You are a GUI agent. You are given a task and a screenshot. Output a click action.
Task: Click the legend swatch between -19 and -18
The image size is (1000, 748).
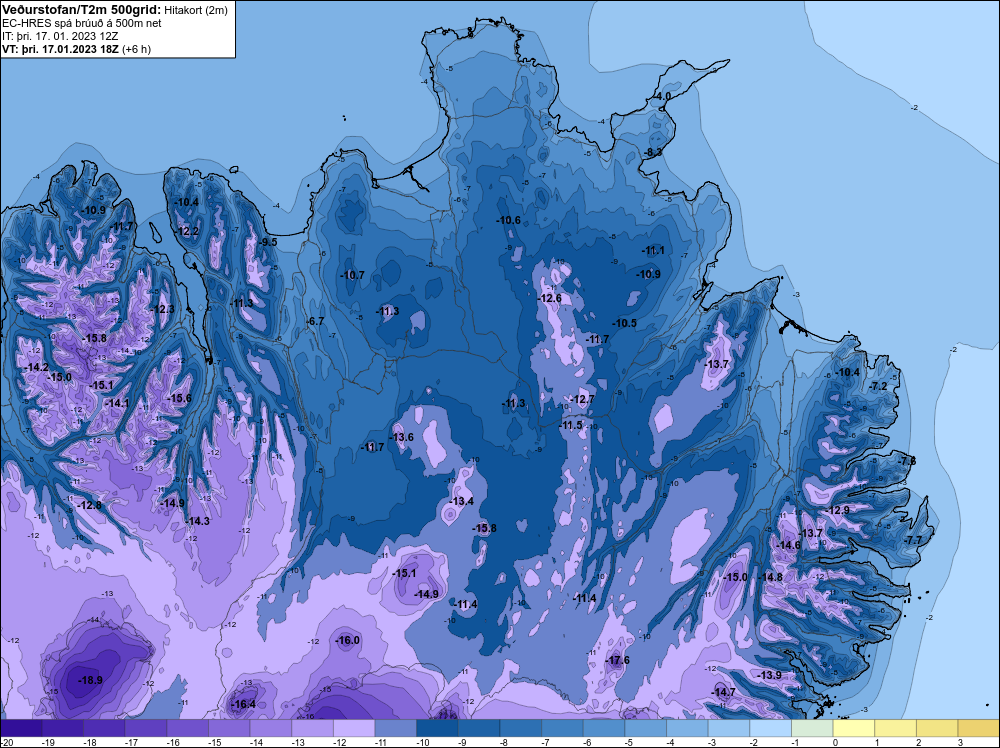62,728
